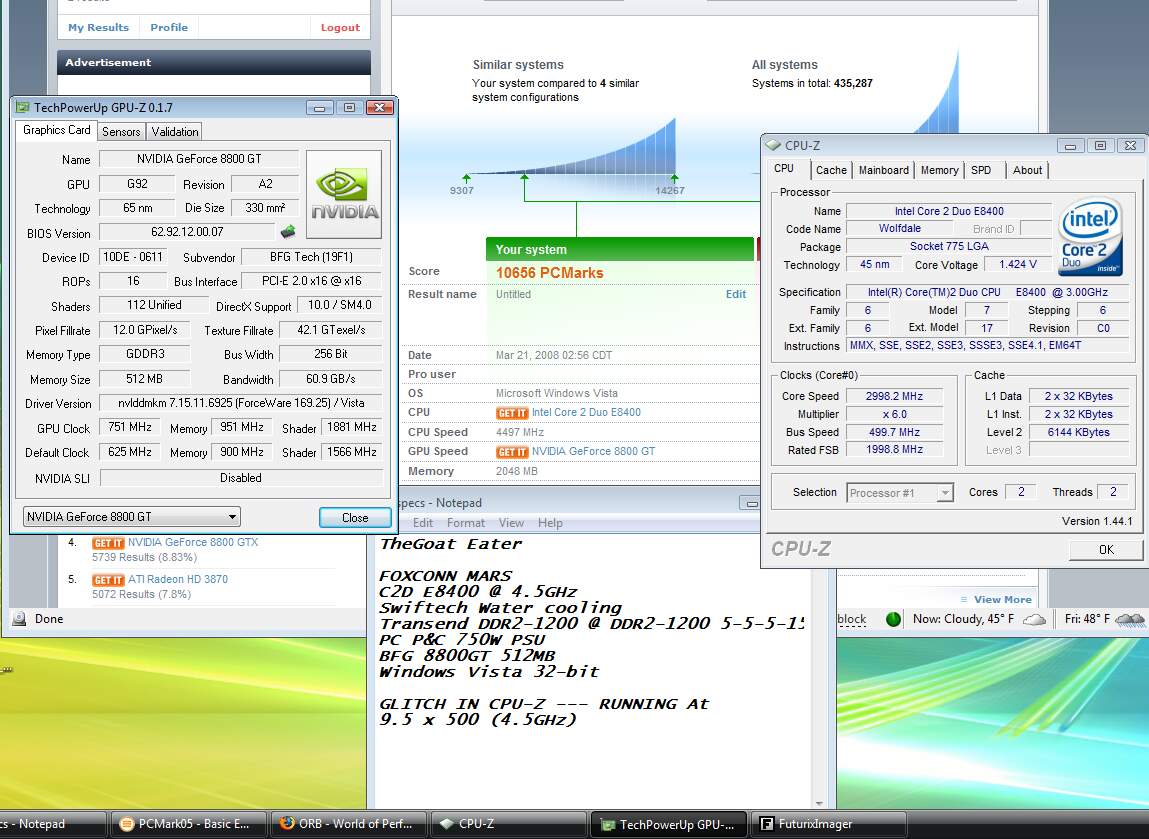This screenshot has height=839, width=1149.
Task: Open the Intel Core 2 Duo E8400 CPU link
Action: [x=586, y=413]
